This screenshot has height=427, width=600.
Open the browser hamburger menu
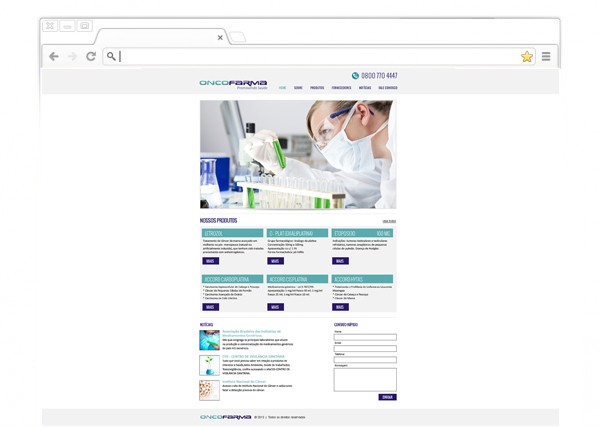click(546, 57)
